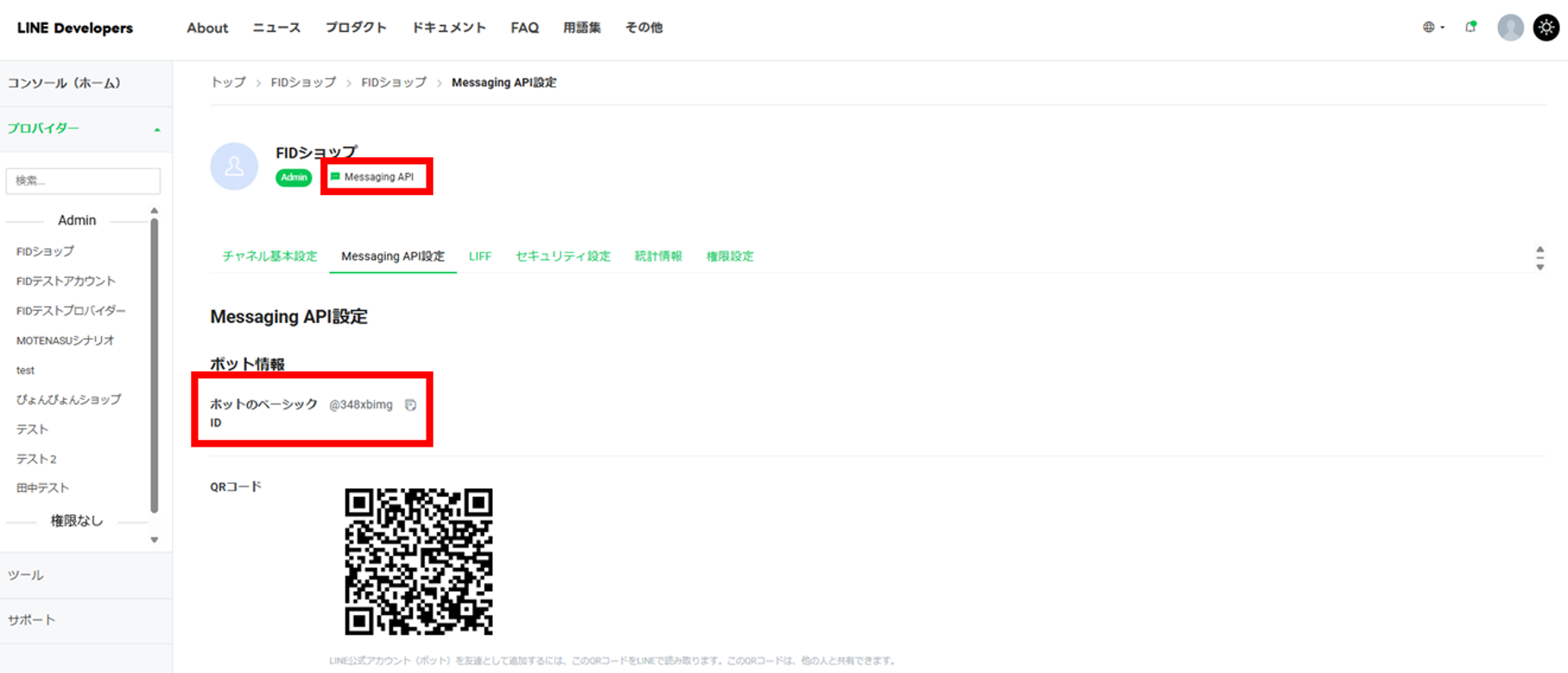The height and width of the screenshot is (673, 1568).
Task: Switch to the チャネル基本設定 tab
Action: (269, 257)
